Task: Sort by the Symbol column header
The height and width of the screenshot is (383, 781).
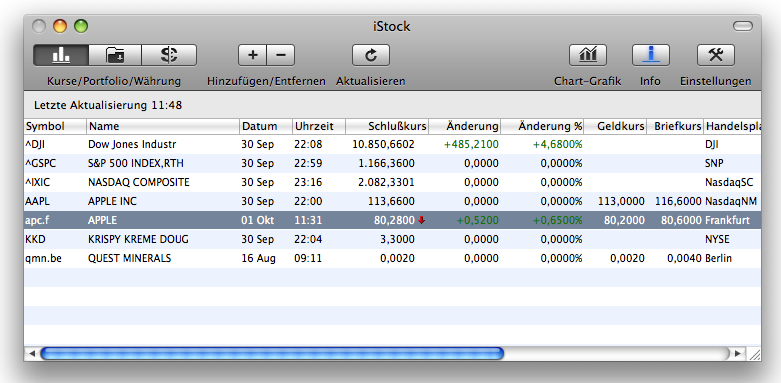Action: [55, 127]
